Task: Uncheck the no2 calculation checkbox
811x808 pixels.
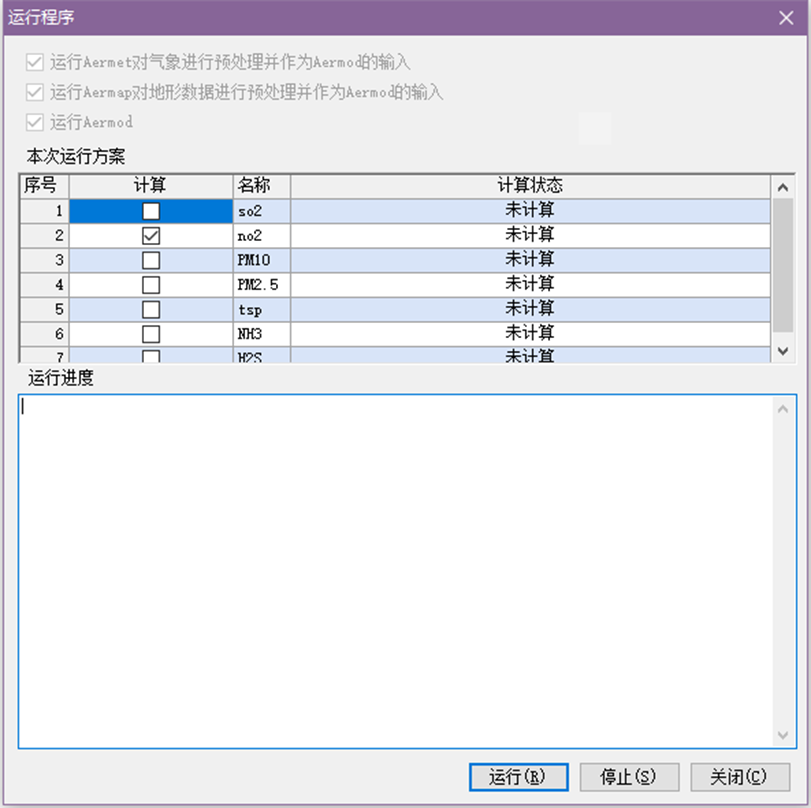Action: pos(151,236)
